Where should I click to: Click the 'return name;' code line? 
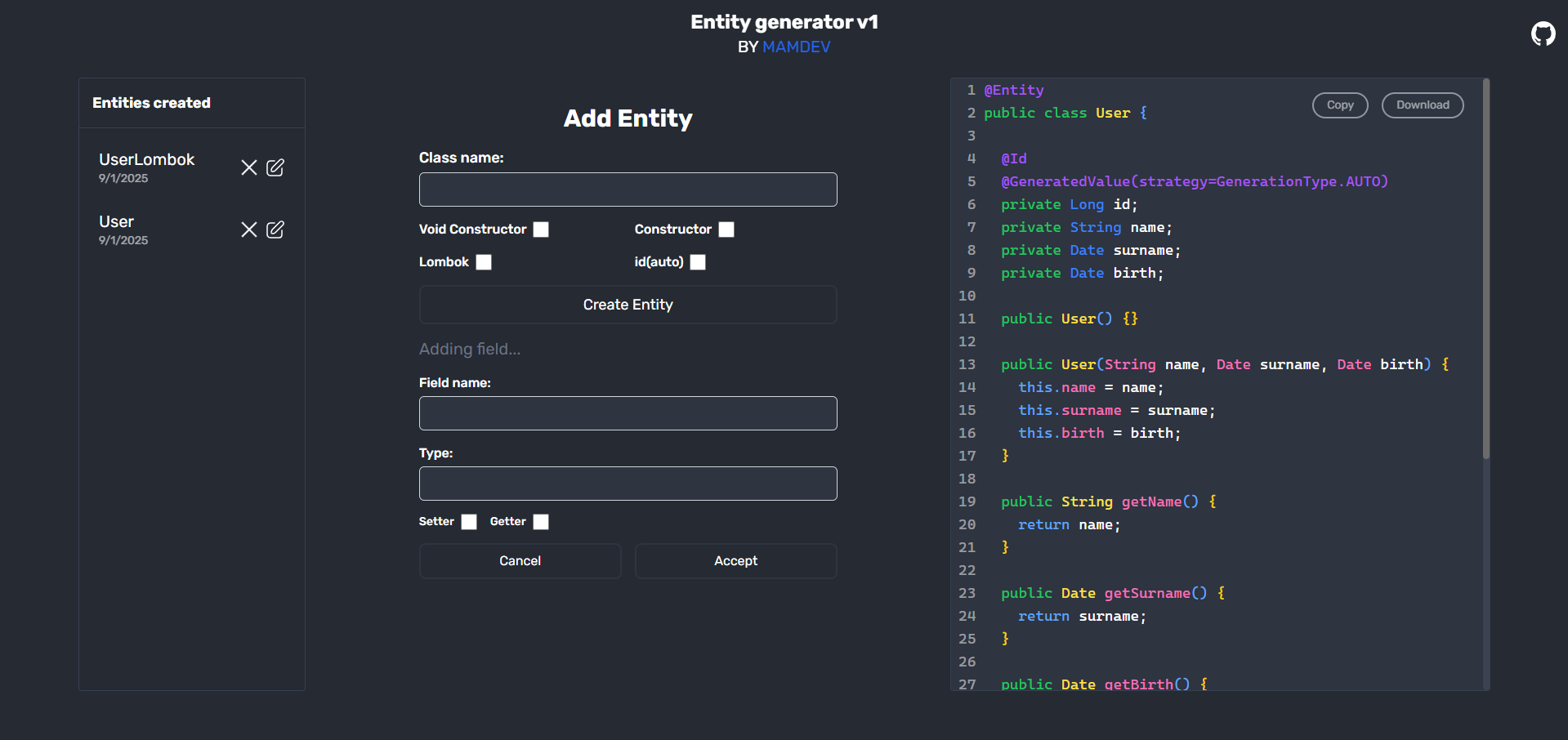1070,524
